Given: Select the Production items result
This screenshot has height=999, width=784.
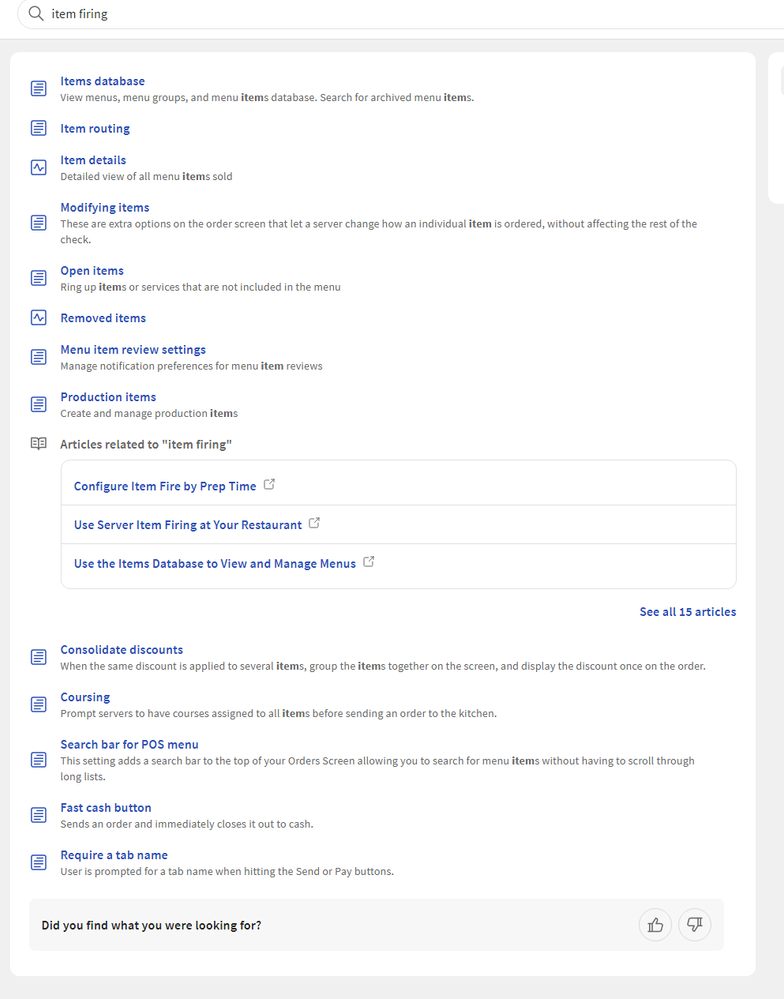Looking at the screenshot, I should coord(108,397).
